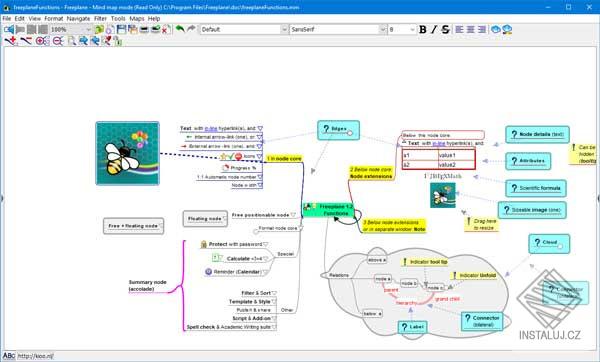Toggle cloud on selected node
Viewport: 600px width, 362px height.
tap(496, 29)
